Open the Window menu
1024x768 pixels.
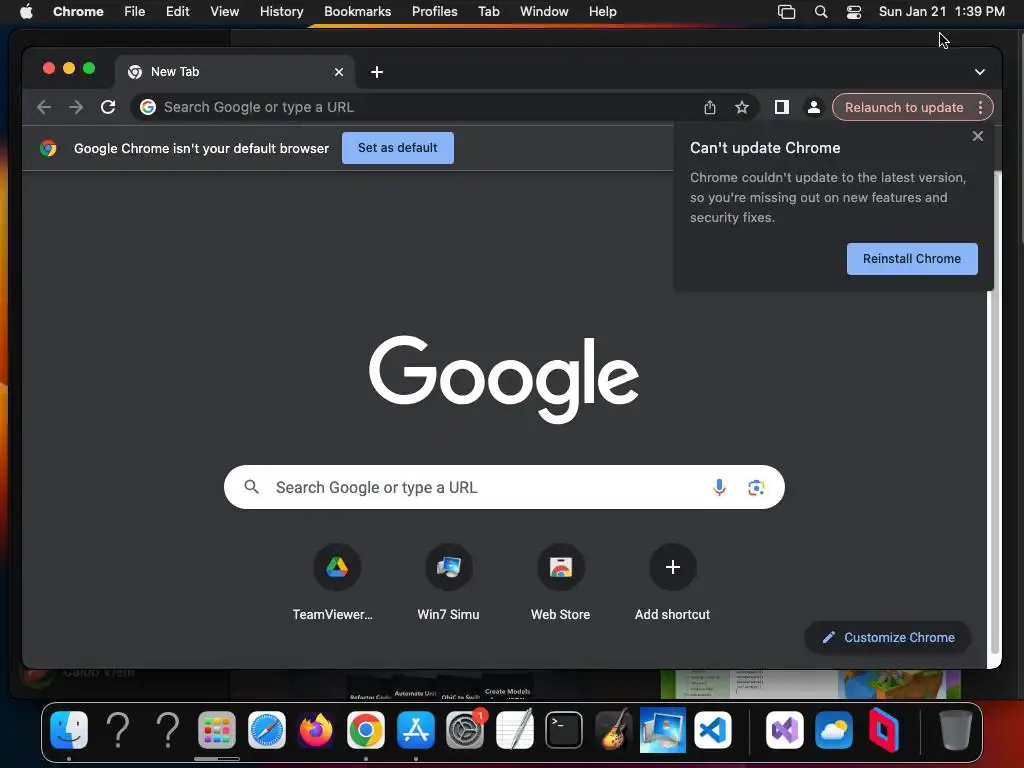click(544, 12)
